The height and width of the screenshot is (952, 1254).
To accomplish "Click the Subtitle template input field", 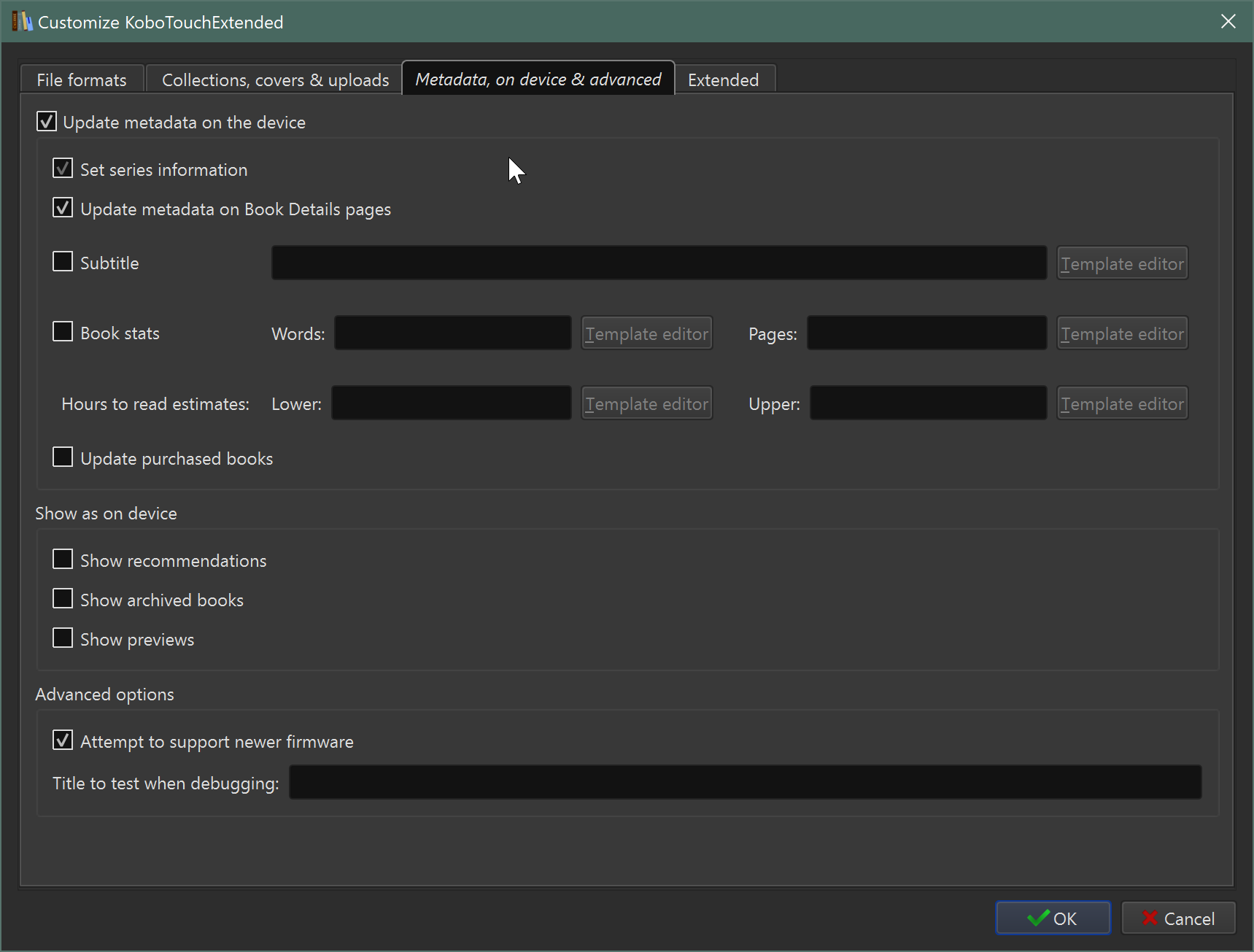I will coord(659,263).
